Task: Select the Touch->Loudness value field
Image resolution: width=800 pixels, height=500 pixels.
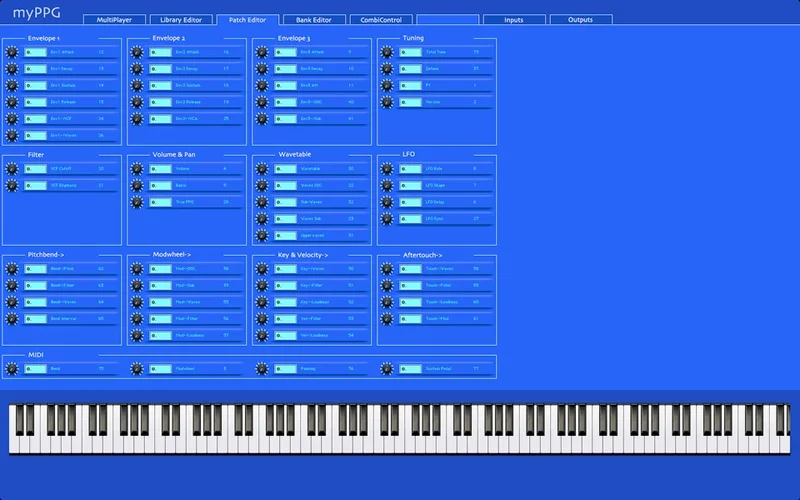Action: click(411, 302)
